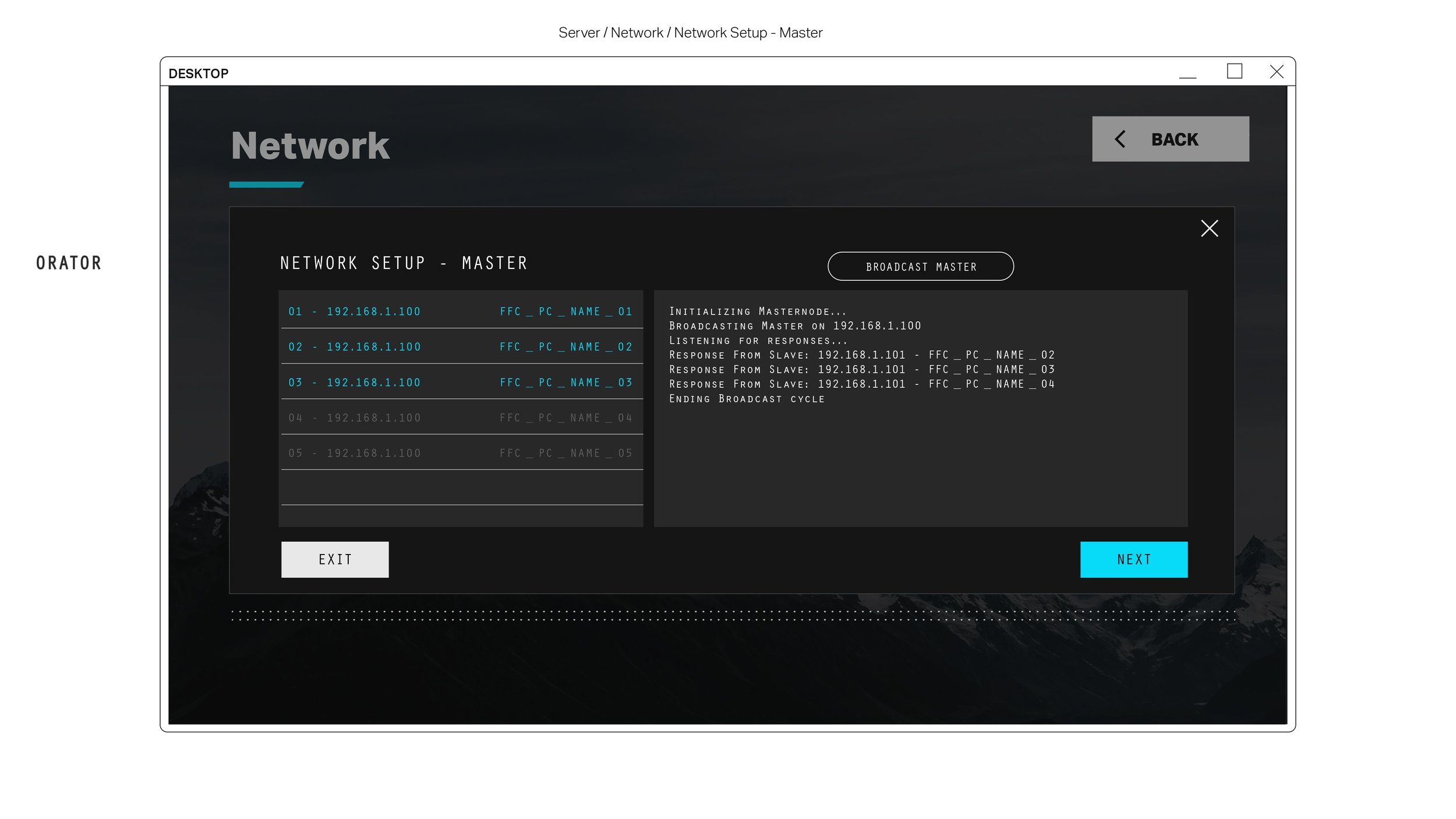Click the BACK button
Viewport: 1456px width, 819px height.
1170,139
